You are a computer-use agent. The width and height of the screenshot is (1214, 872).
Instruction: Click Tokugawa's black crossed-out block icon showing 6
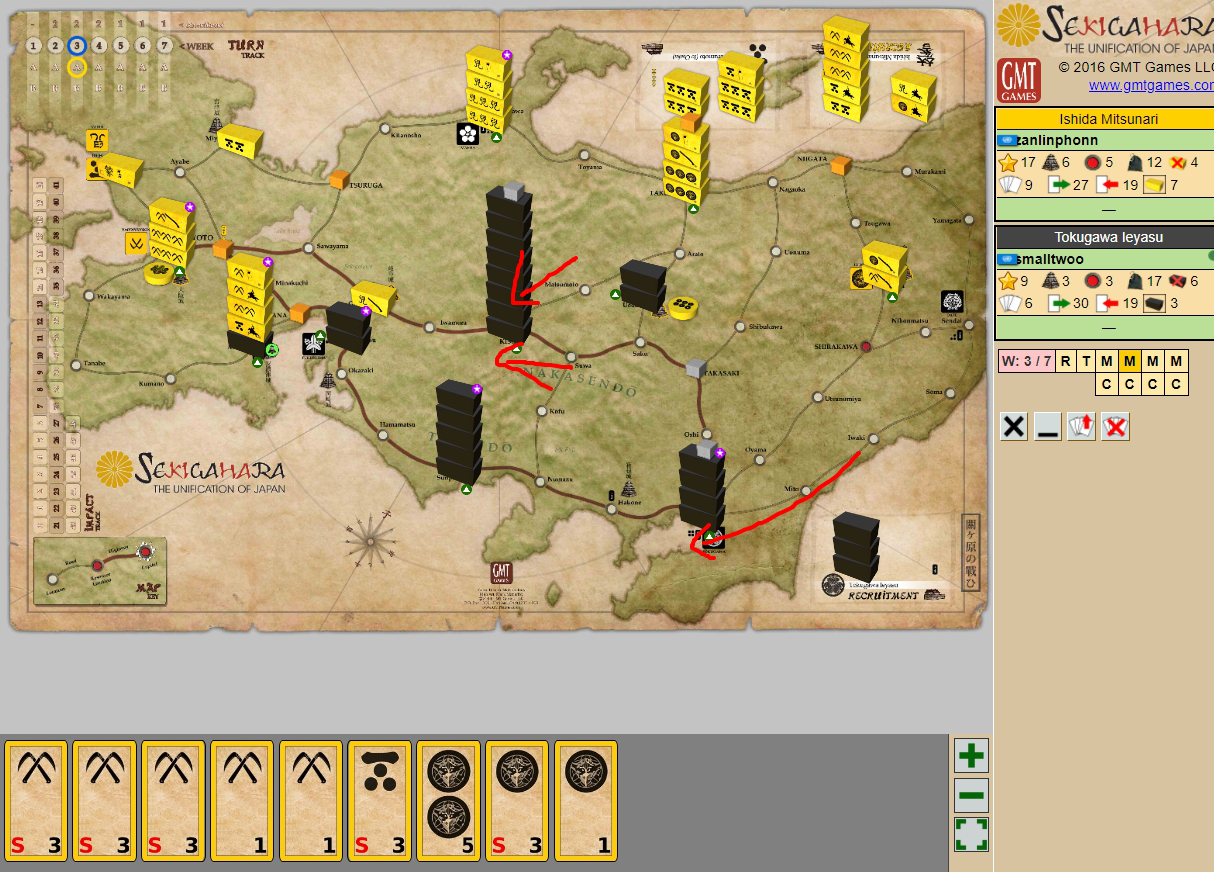click(x=1177, y=281)
